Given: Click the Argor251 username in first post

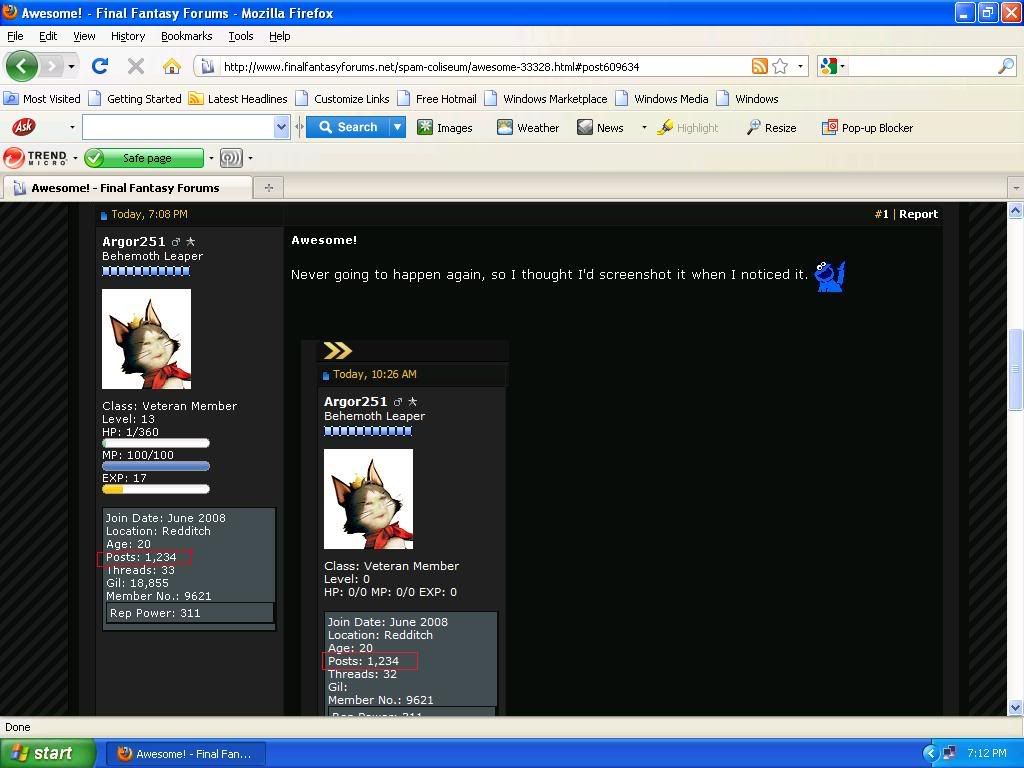Looking at the screenshot, I should tap(134, 242).
